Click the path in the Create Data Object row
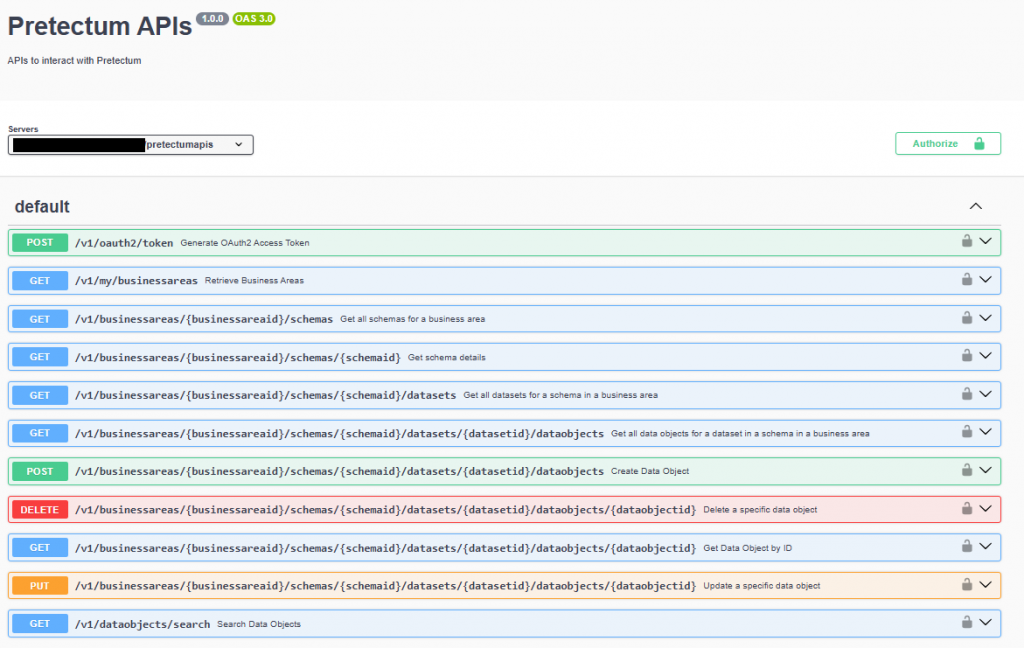The image size is (1024, 648). pyautogui.click(x=339, y=472)
